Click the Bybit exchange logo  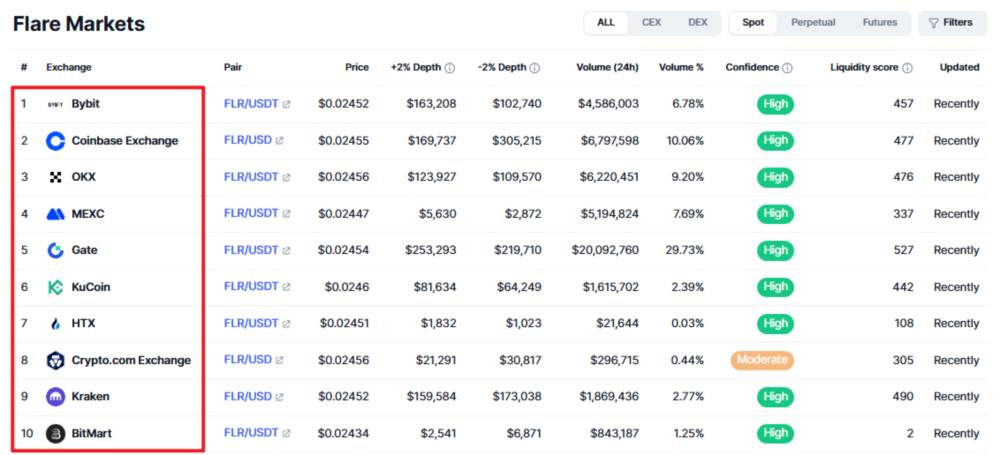[x=55, y=104]
